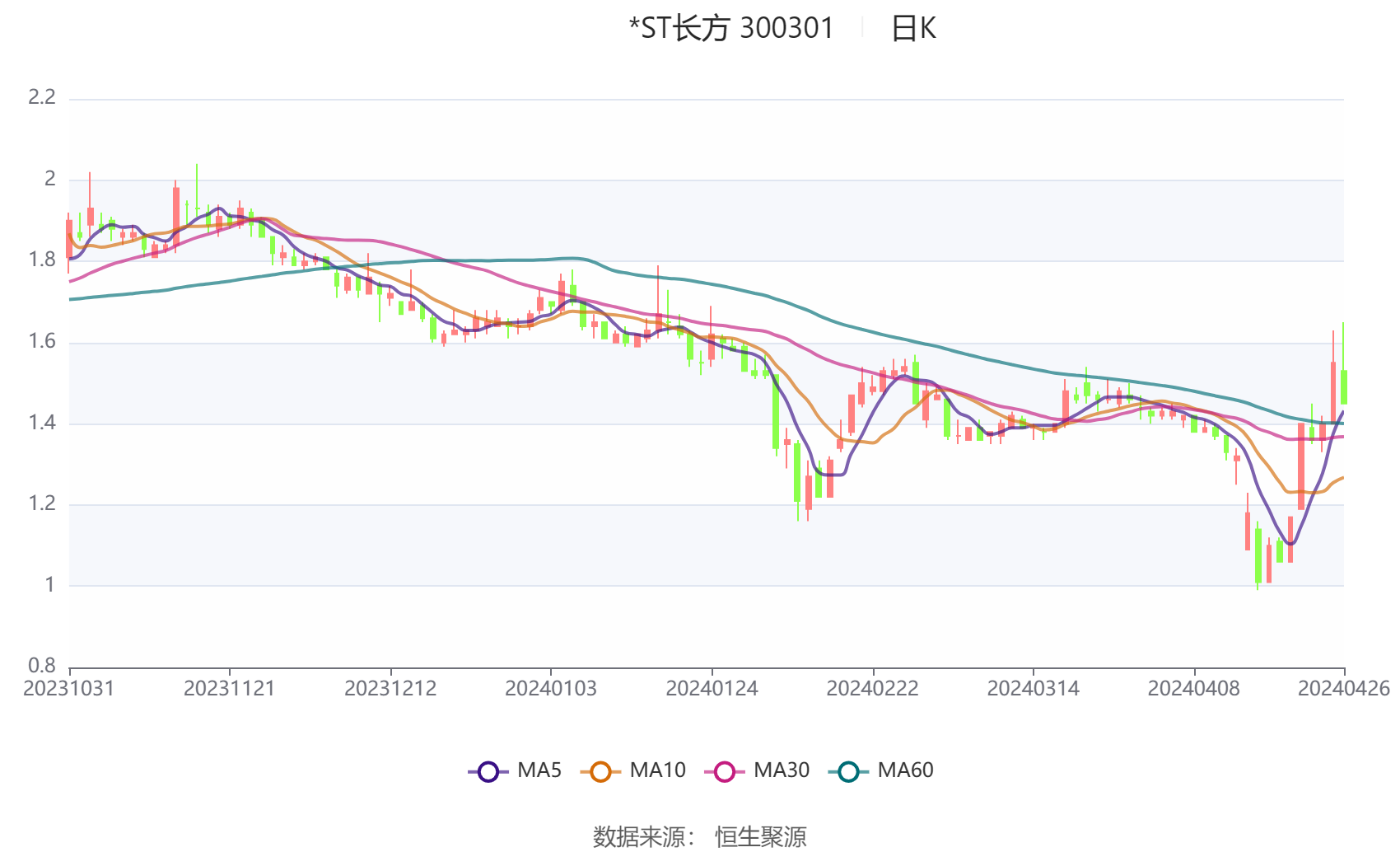1400x852 pixels.
Task: Click the 2.2 price axis label
Action: [42, 97]
